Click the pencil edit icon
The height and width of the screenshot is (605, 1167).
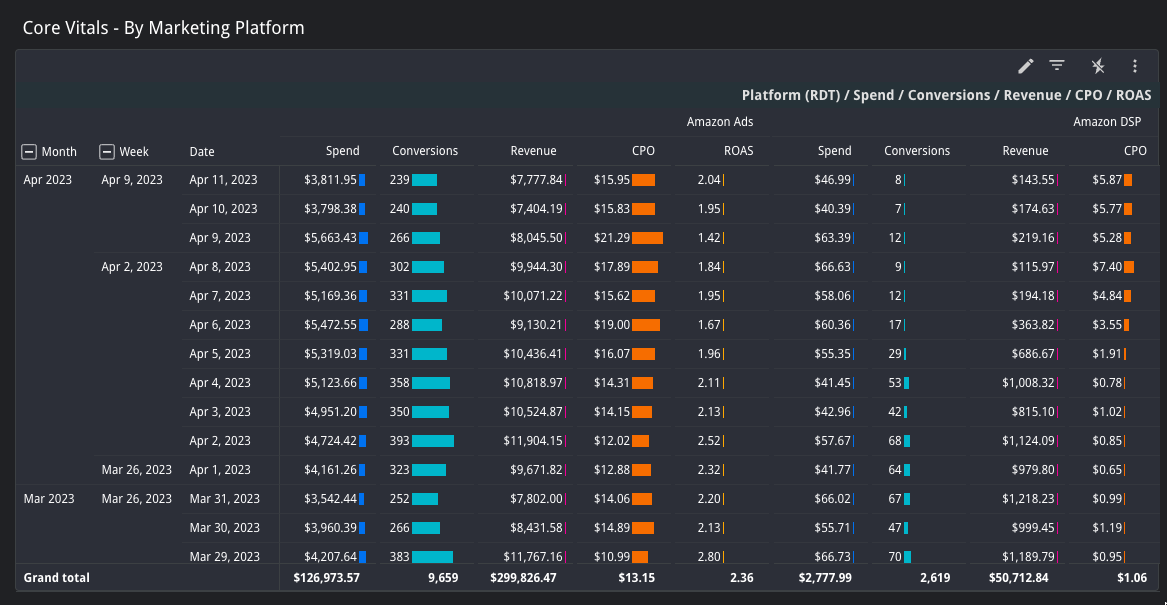pos(1025,66)
